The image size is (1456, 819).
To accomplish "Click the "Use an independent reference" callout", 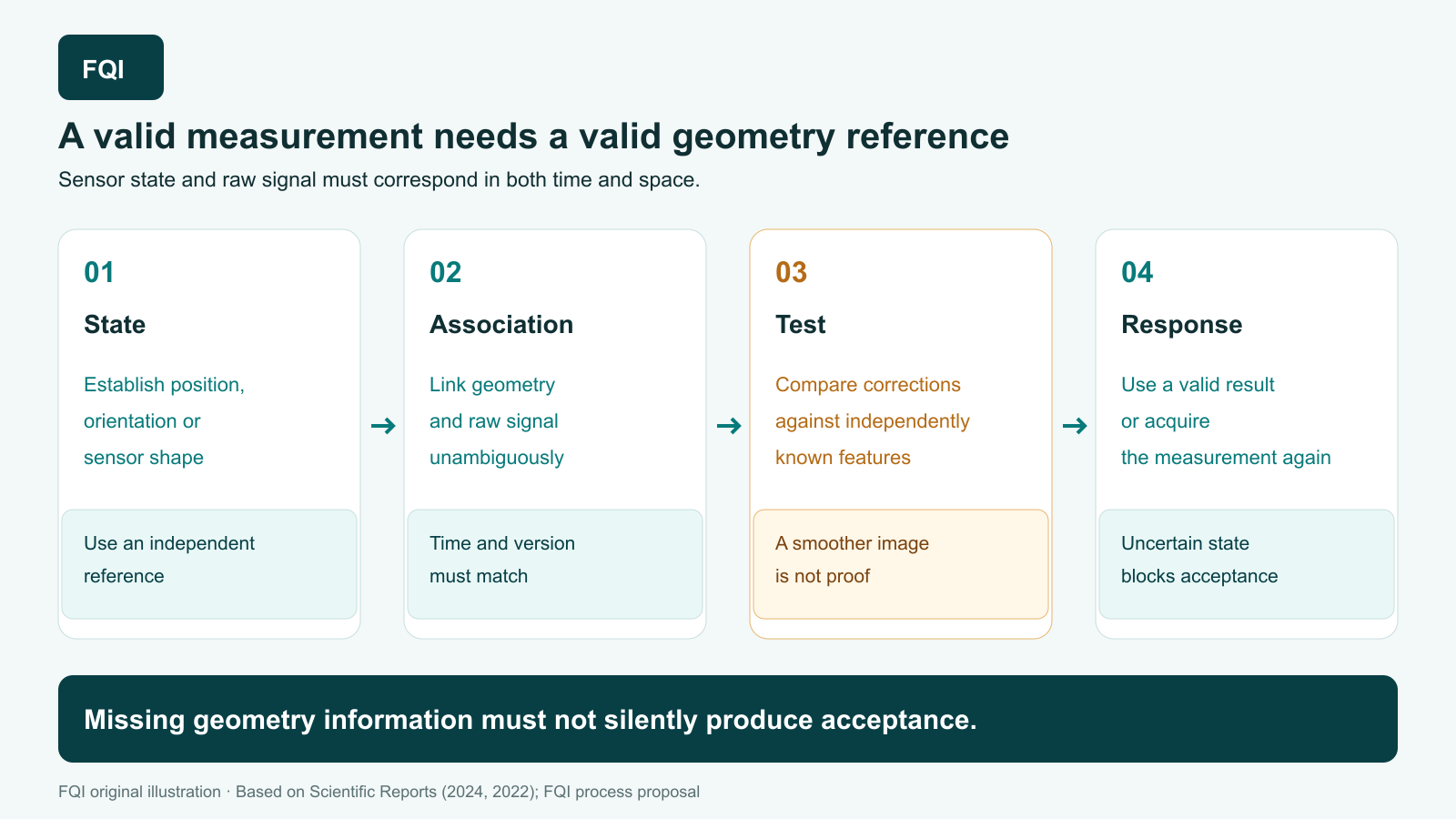I will point(209,564).
